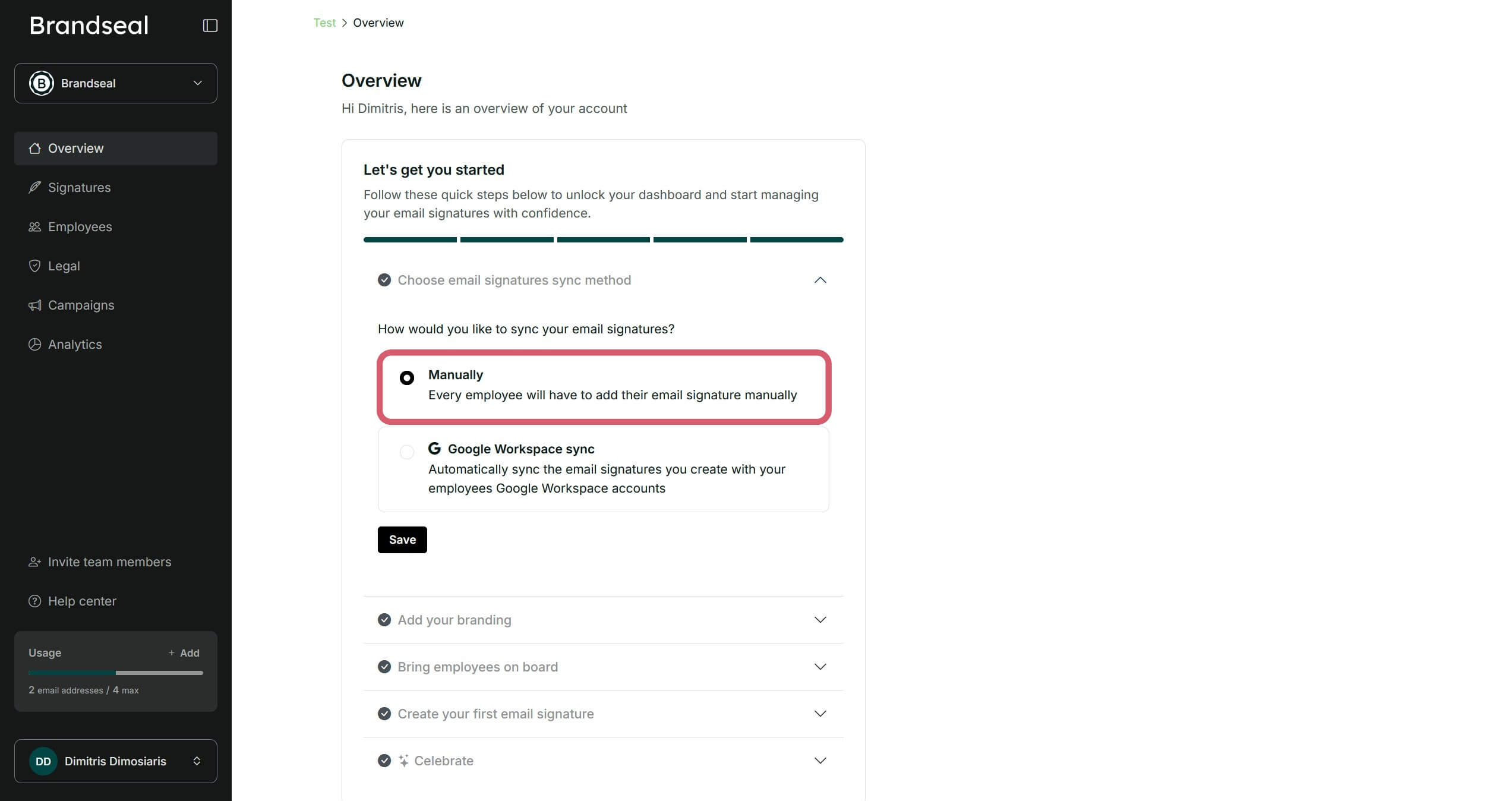1512x801 pixels.
Task: Expand the Bring employees on board step
Action: tap(820, 667)
